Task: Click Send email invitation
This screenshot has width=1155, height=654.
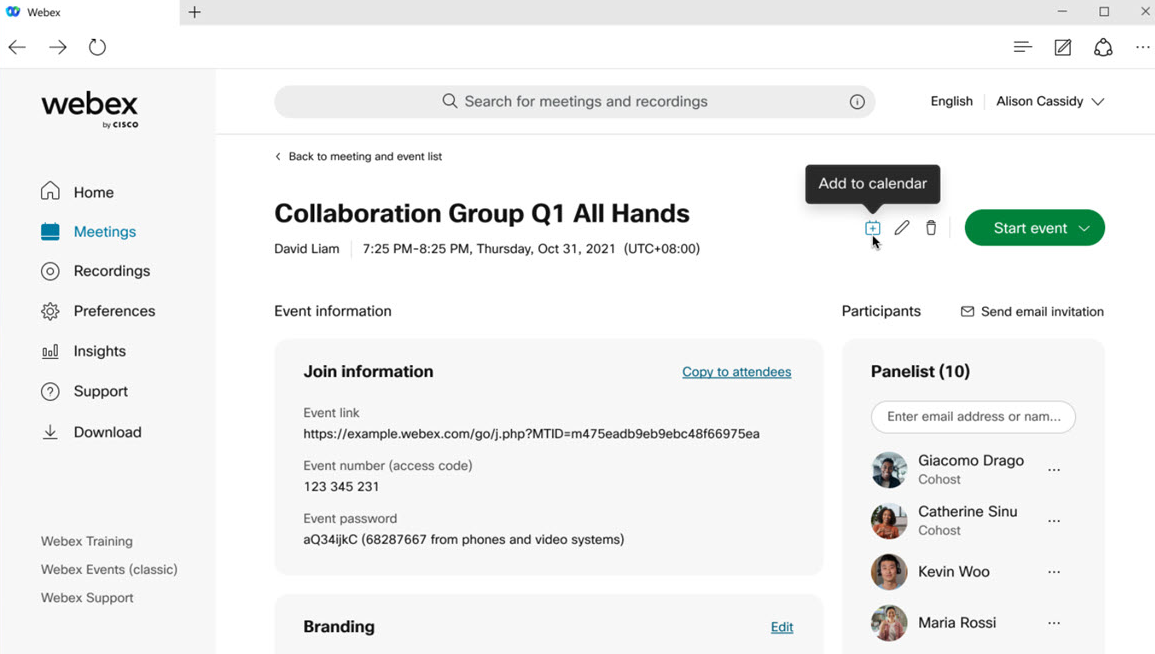Action: click(1032, 312)
